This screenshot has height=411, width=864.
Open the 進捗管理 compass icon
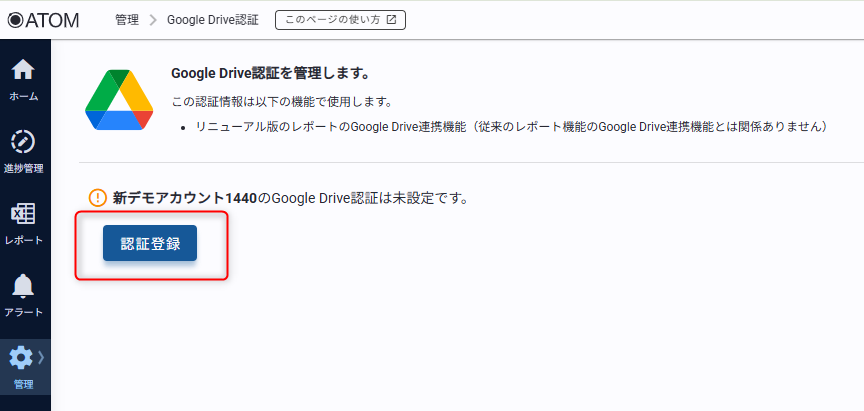23,142
